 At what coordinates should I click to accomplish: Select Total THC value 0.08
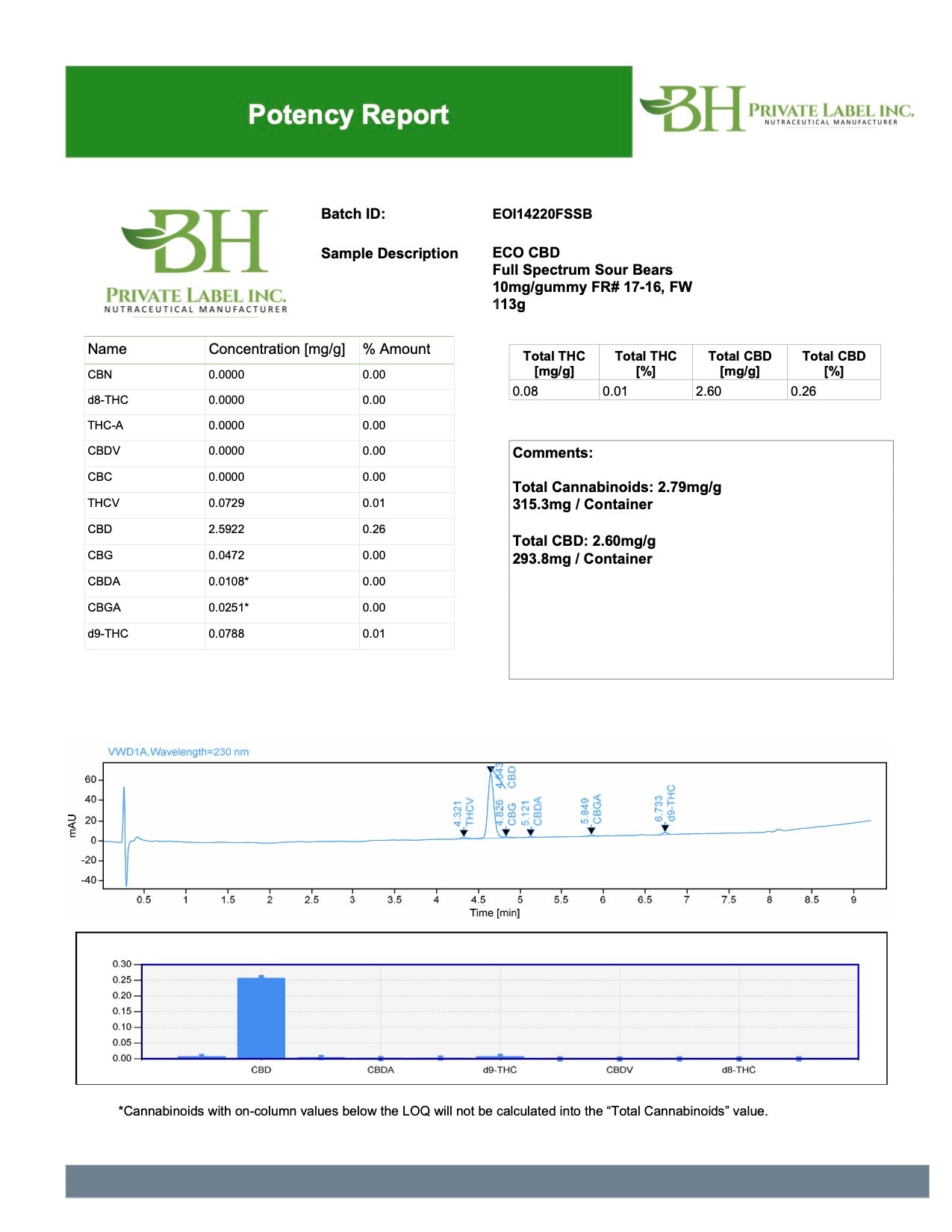(525, 391)
